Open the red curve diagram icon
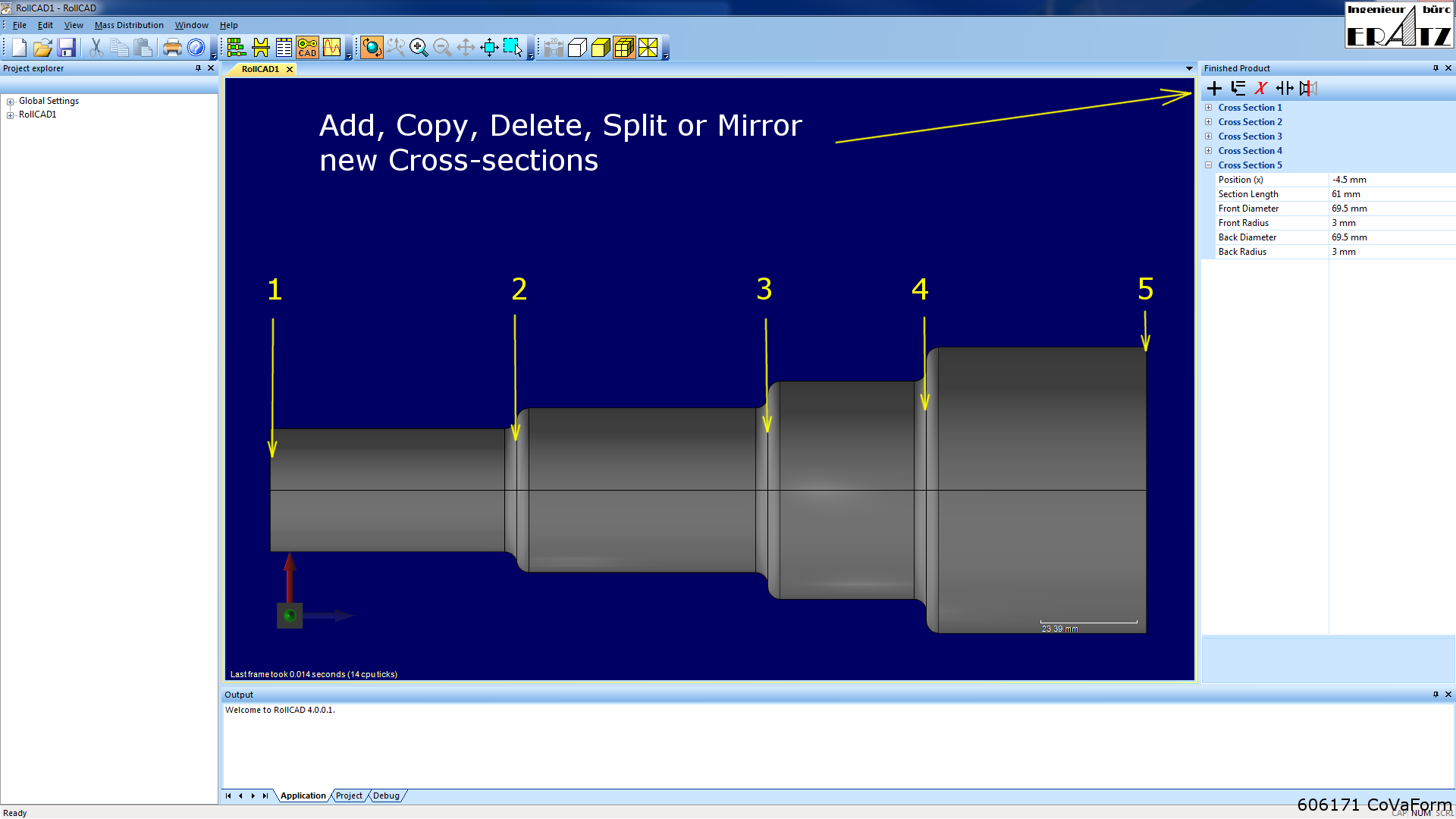This screenshot has width=1456, height=819. [331, 48]
